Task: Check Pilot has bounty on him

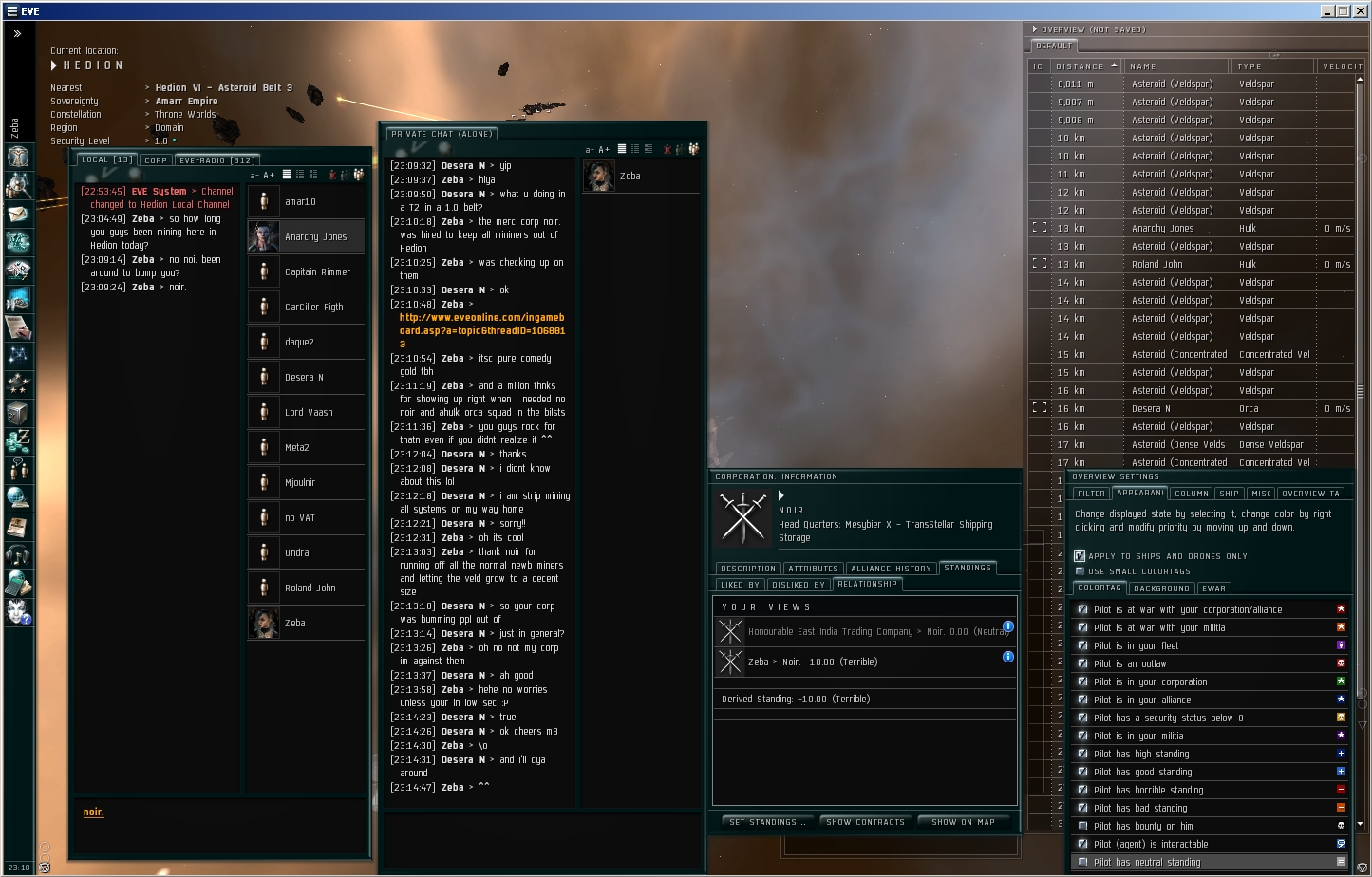Action: pyautogui.click(x=1082, y=826)
